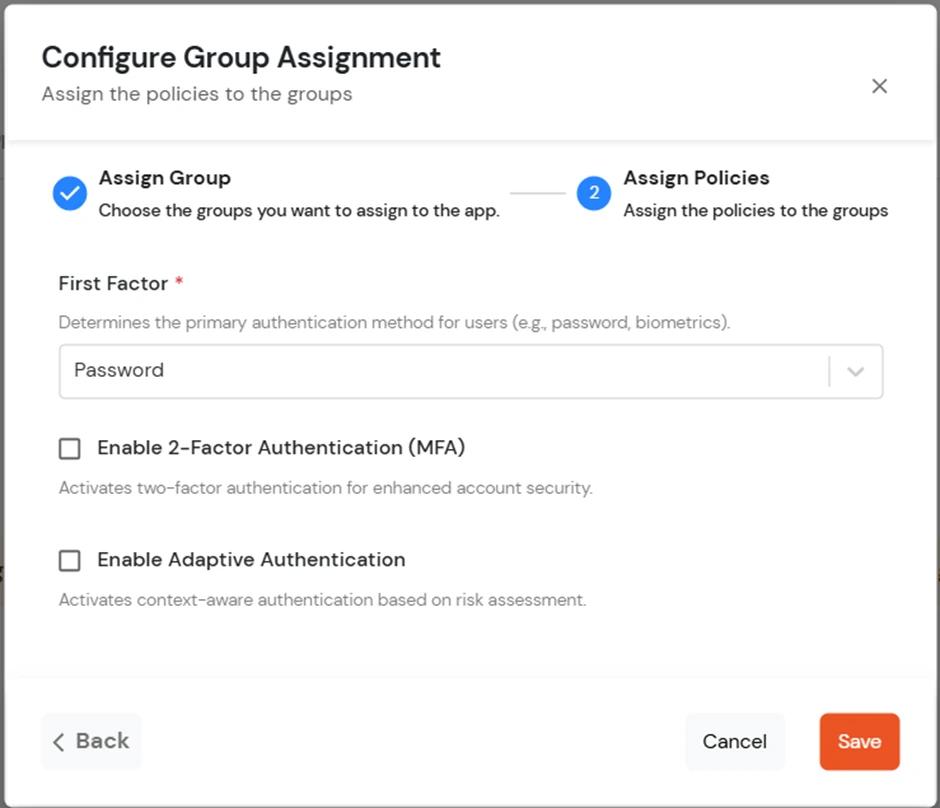Click the Assign Policies step description text
Image resolution: width=940 pixels, height=808 pixels.
tap(755, 211)
